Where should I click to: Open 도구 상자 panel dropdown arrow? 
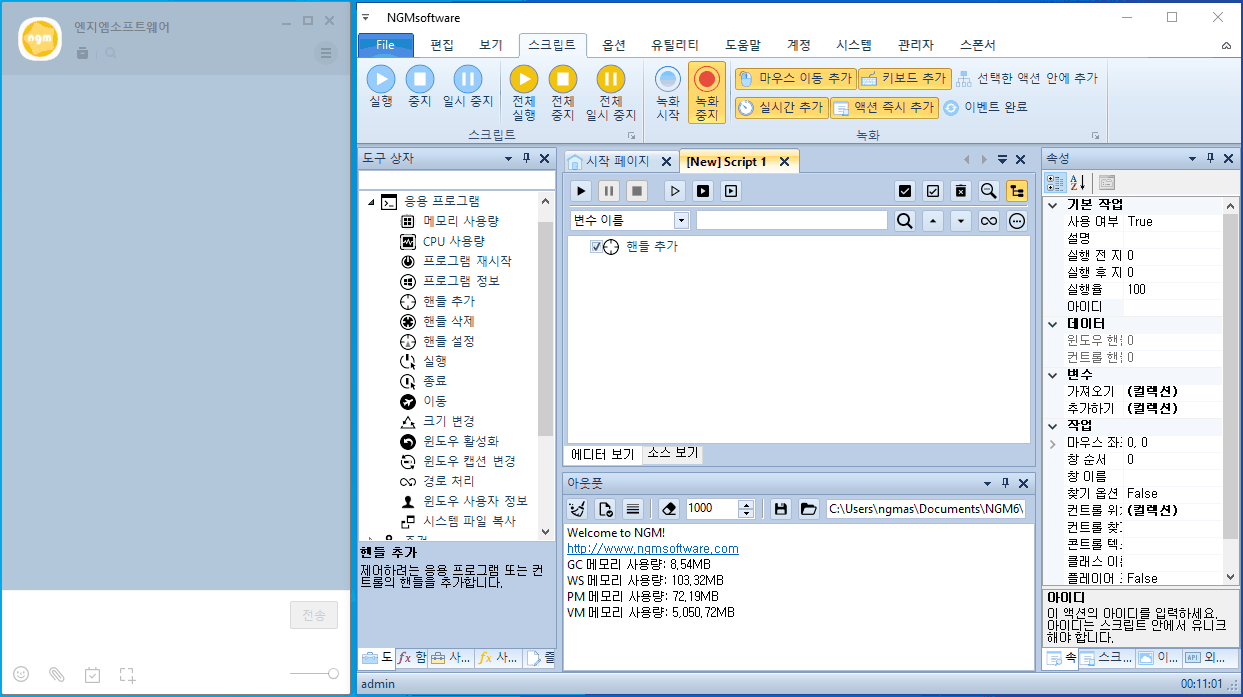coord(508,158)
